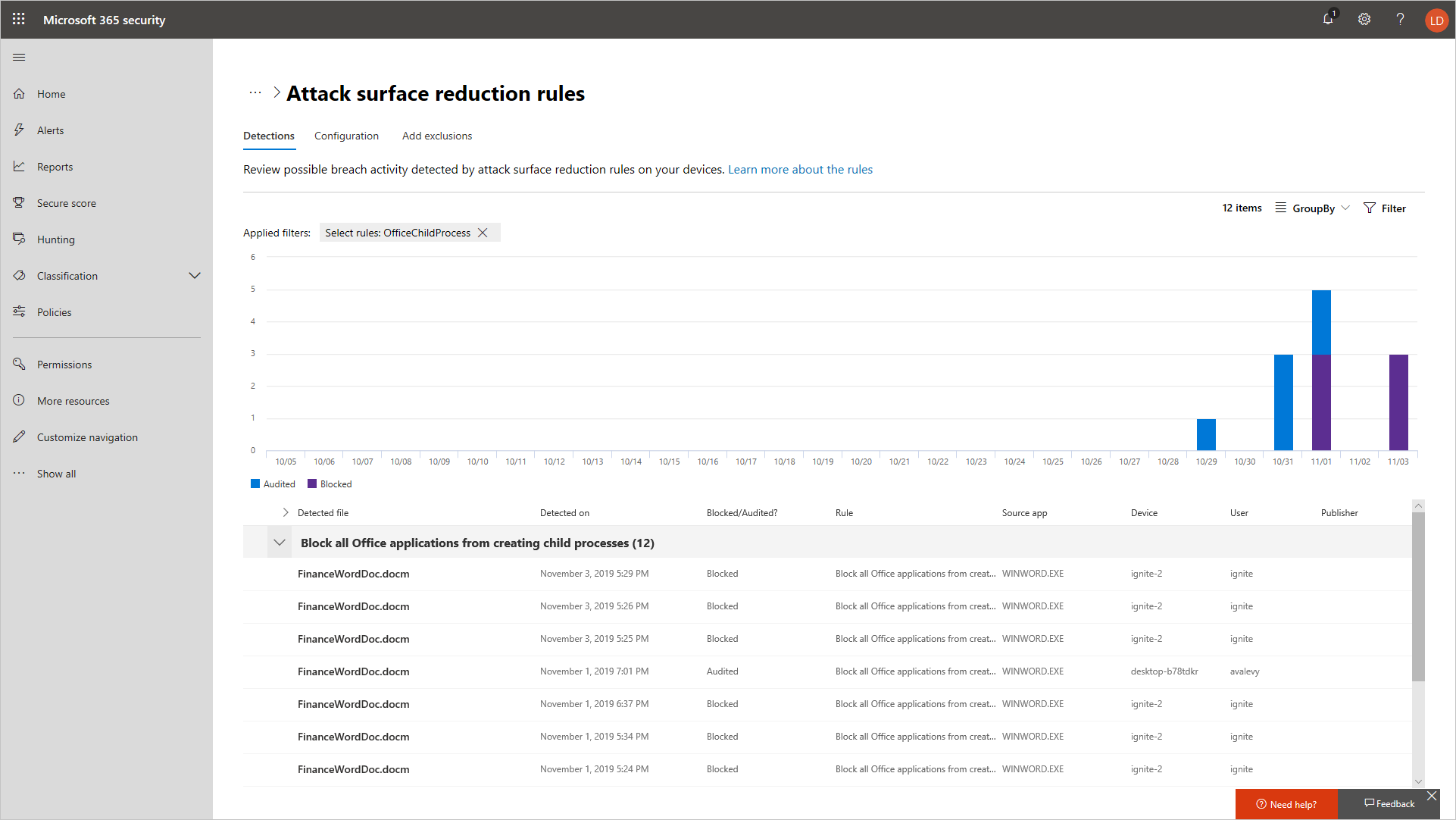
Task: Click the table scrollbar down arrow
Action: click(1418, 781)
